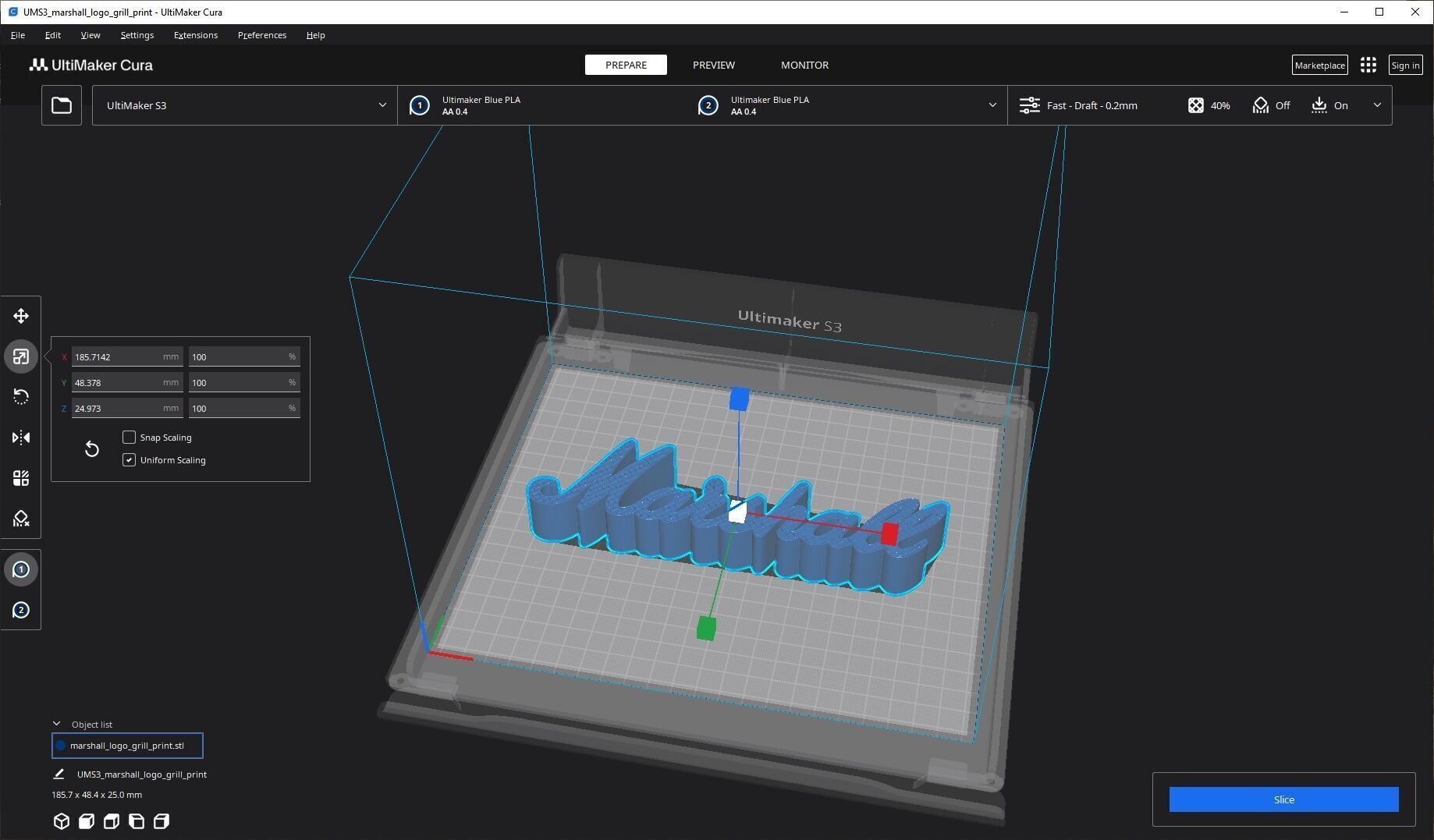Screen dimensions: 1434x840
Task: Expand the print settings panel chevron
Action: [x=1377, y=105]
